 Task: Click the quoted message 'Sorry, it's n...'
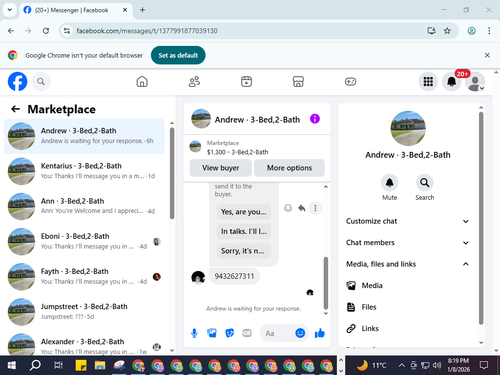tap(244, 251)
